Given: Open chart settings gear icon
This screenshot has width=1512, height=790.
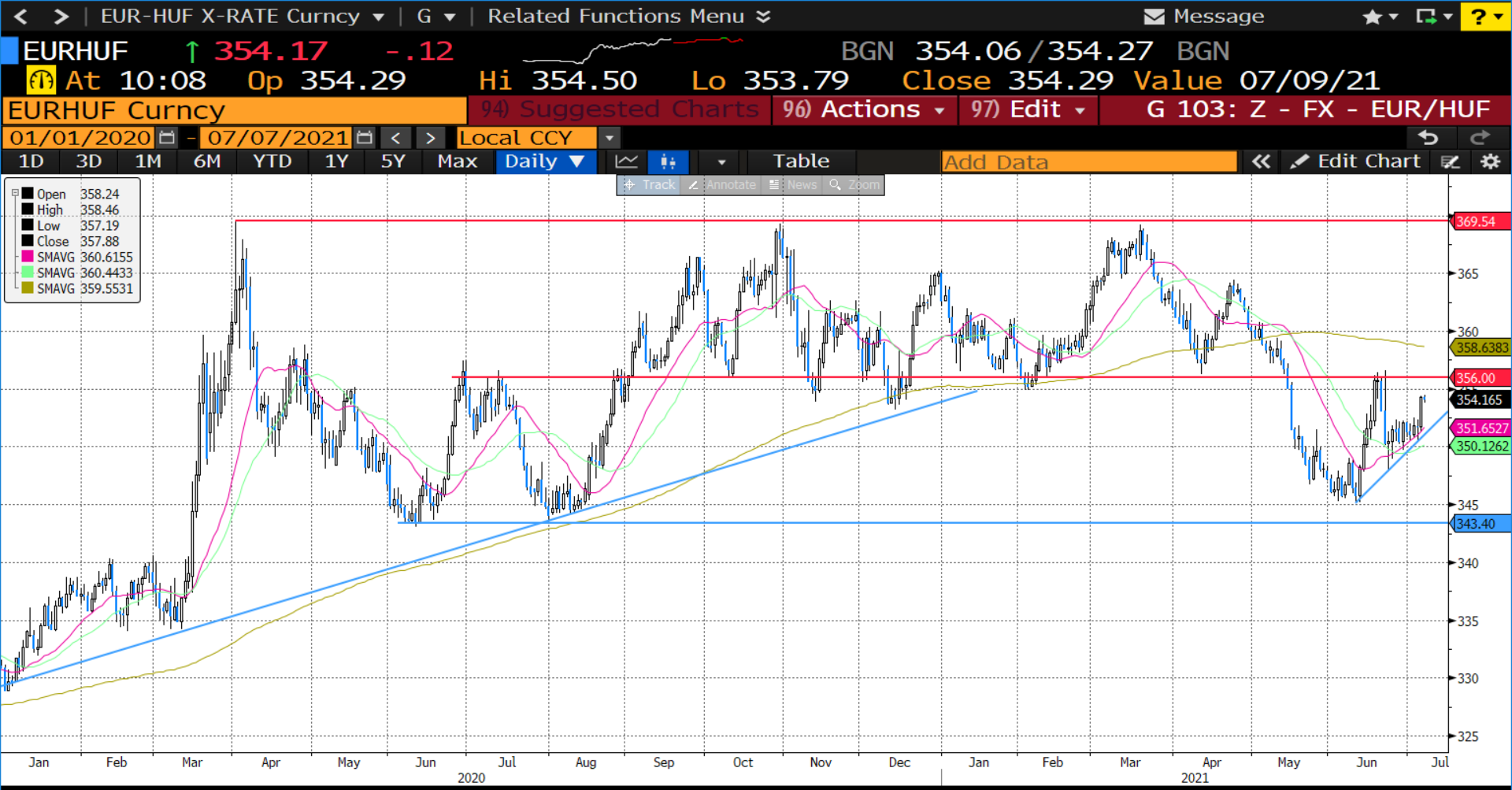Looking at the screenshot, I should [x=1490, y=161].
